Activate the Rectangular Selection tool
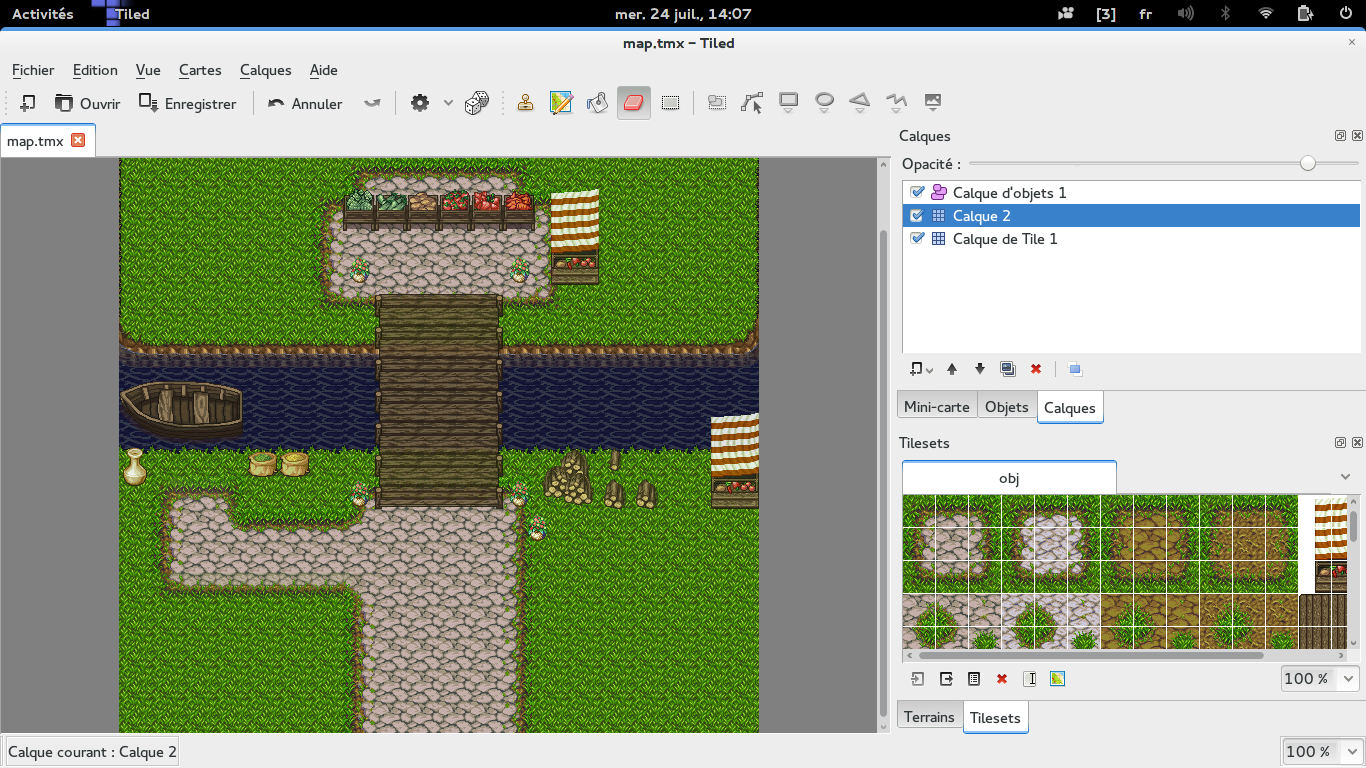Screen dimensions: 1366x768 (669, 102)
